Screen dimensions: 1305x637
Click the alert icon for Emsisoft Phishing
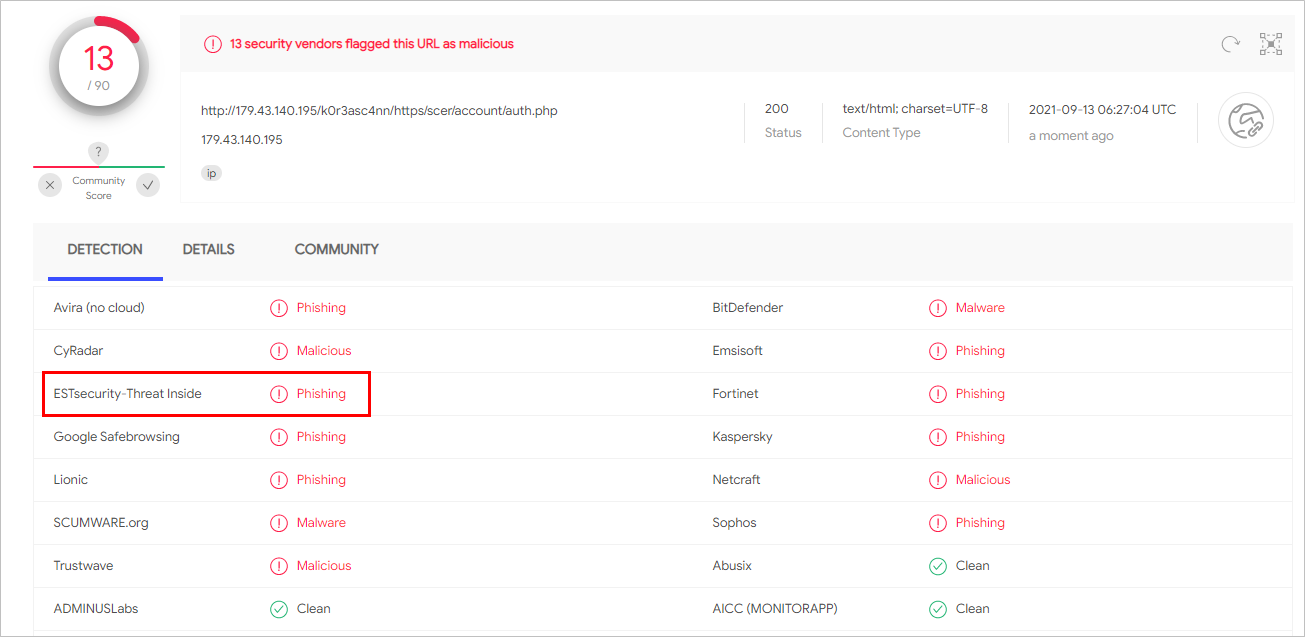click(938, 351)
